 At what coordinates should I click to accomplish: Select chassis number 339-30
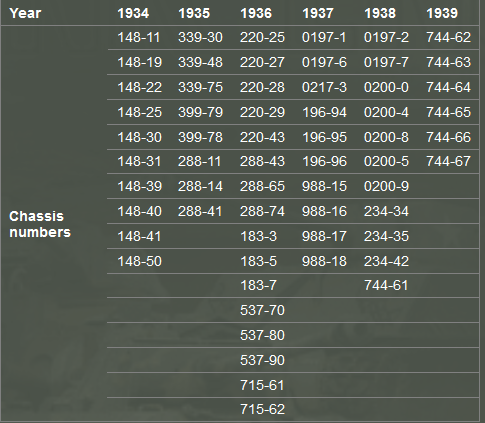pos(200,37)
